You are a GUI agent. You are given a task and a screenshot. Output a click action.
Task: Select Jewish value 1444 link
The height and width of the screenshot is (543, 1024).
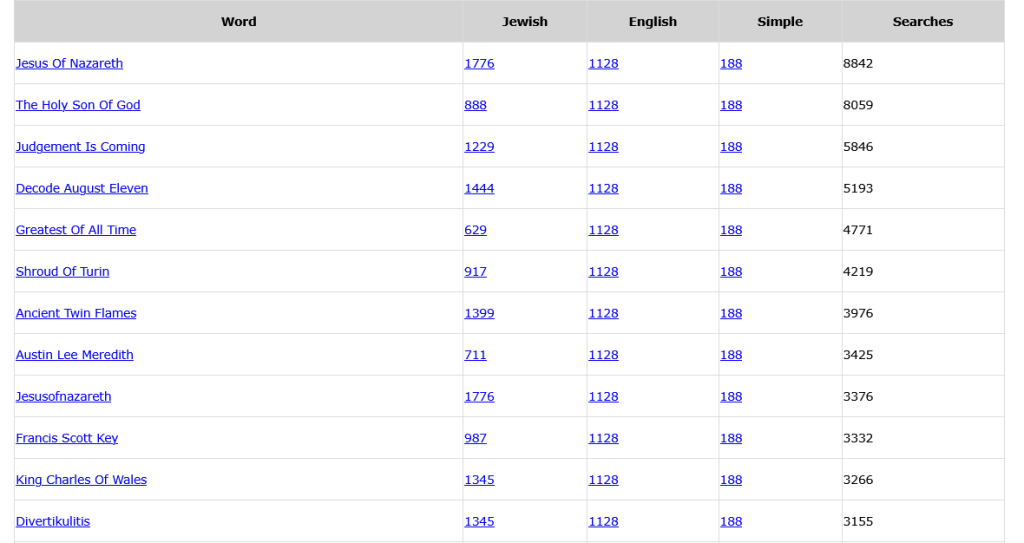pyautogui.click(x=479, y=188)
